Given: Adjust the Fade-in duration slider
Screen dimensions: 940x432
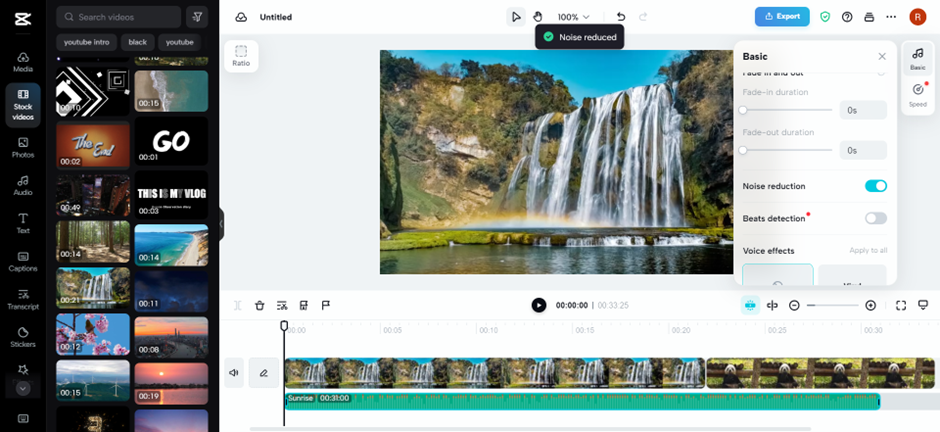Looking at the screenshot, I should [787, 110].
